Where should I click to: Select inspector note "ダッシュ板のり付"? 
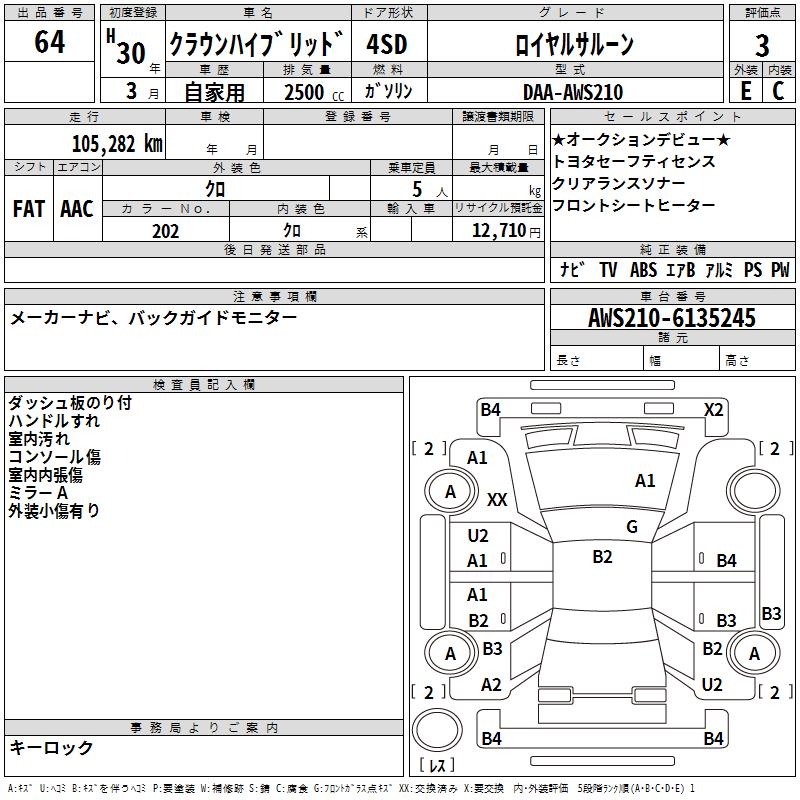(70, 403)
